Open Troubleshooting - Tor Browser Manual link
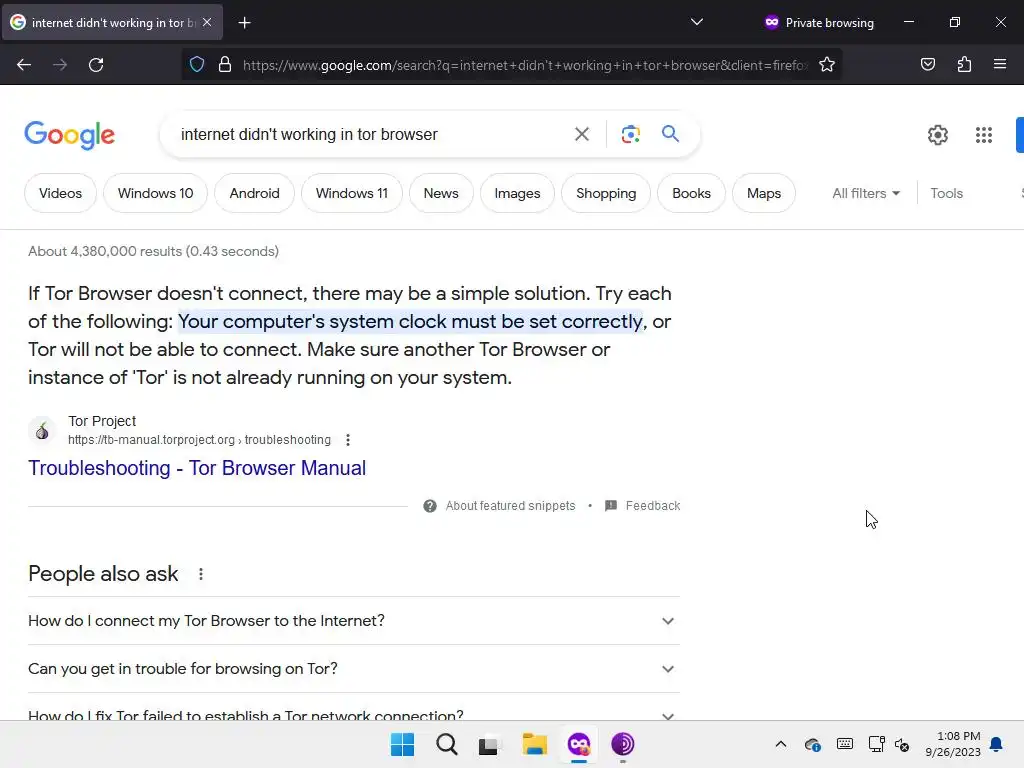Screen dimensions: 1024x768 [197, 468]
